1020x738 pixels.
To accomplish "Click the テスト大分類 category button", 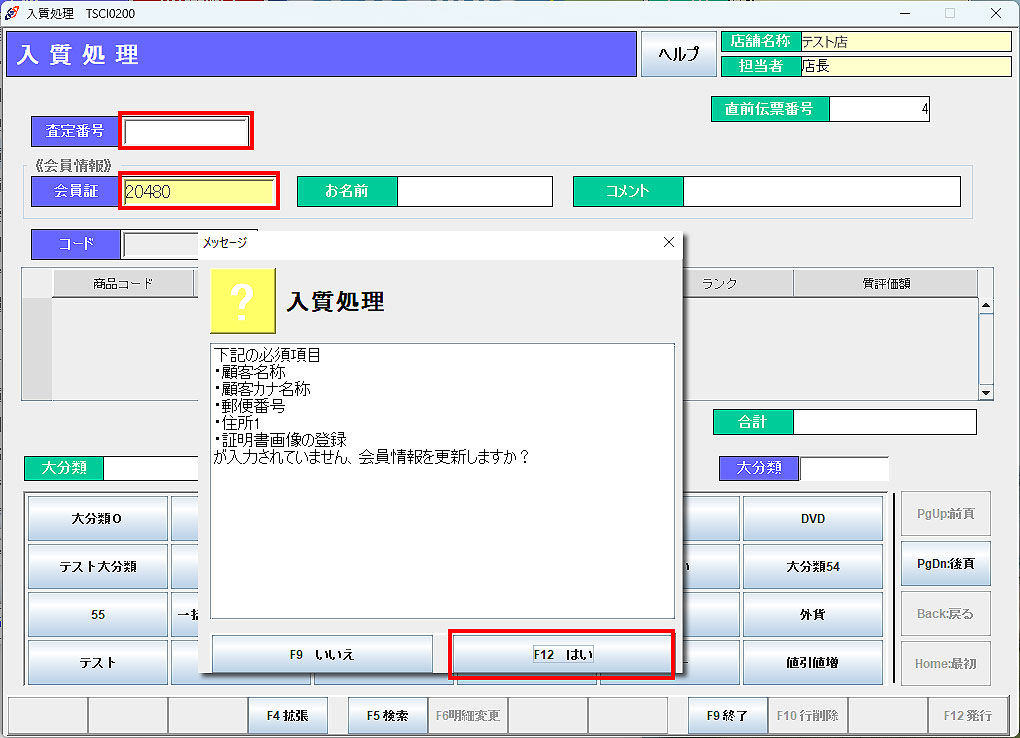I will coord(98,567).
